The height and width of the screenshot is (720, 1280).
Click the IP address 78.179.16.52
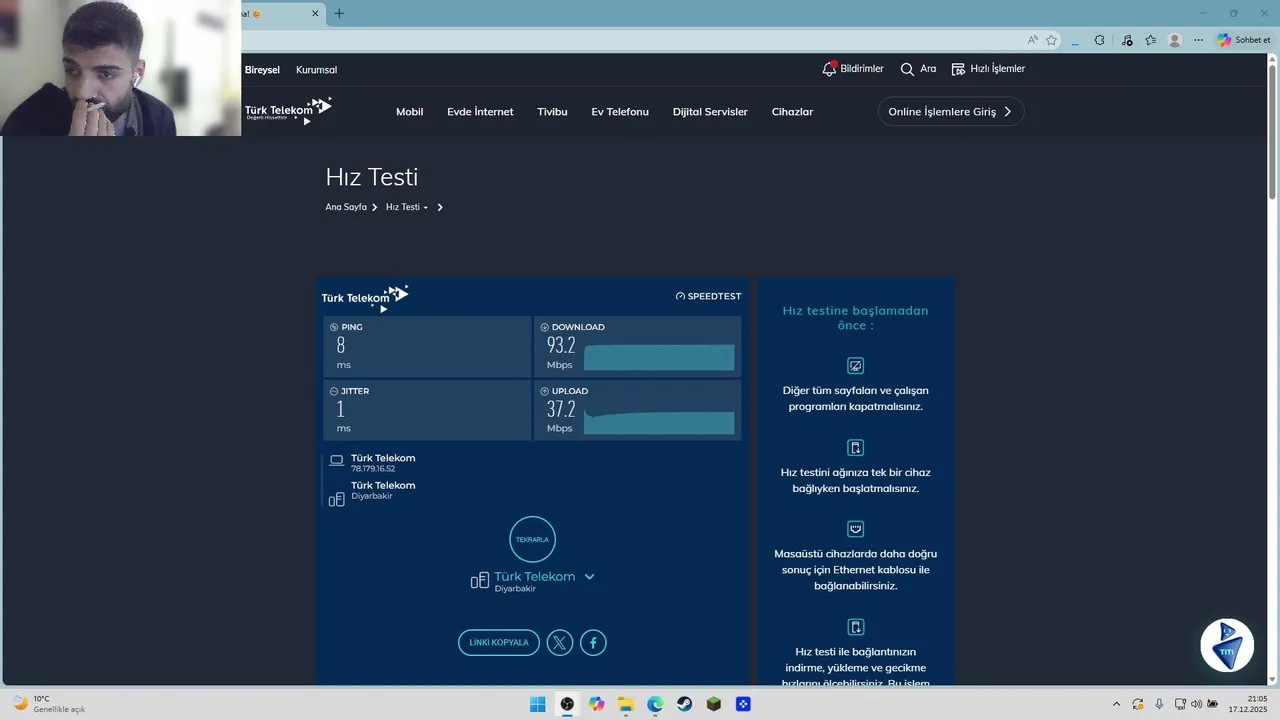point(373,469)
